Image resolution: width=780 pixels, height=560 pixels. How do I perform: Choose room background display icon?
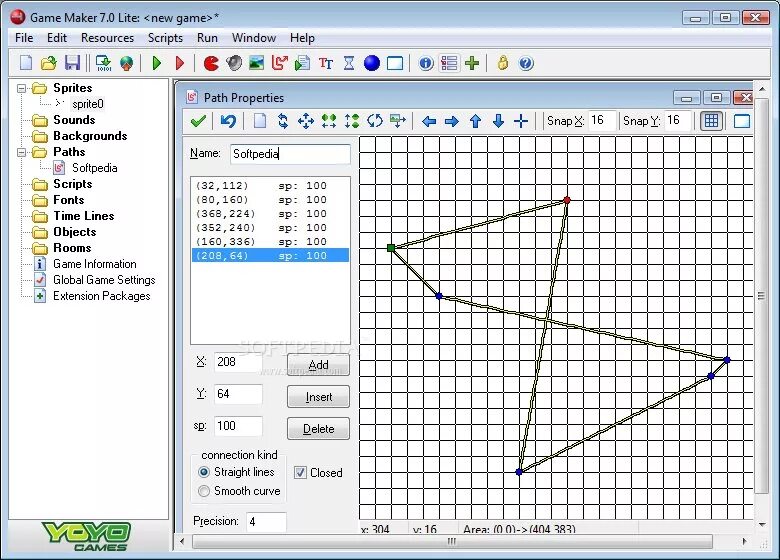click(x=742, y=121)
